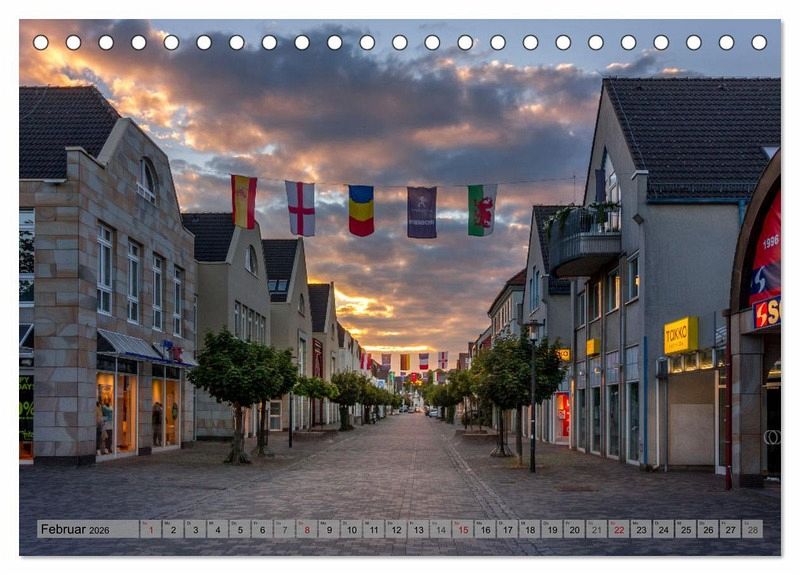This screenshot has width=800, height=575.
Task: Select day 10 in the calendar strip
Action: pyautogui.click(x=352, y=529)
